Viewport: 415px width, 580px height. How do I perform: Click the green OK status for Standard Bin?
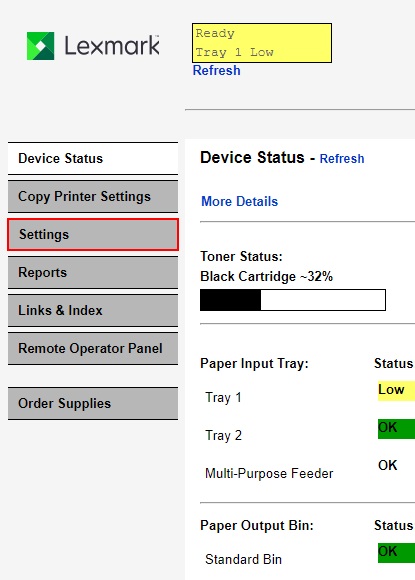[396, 553]
